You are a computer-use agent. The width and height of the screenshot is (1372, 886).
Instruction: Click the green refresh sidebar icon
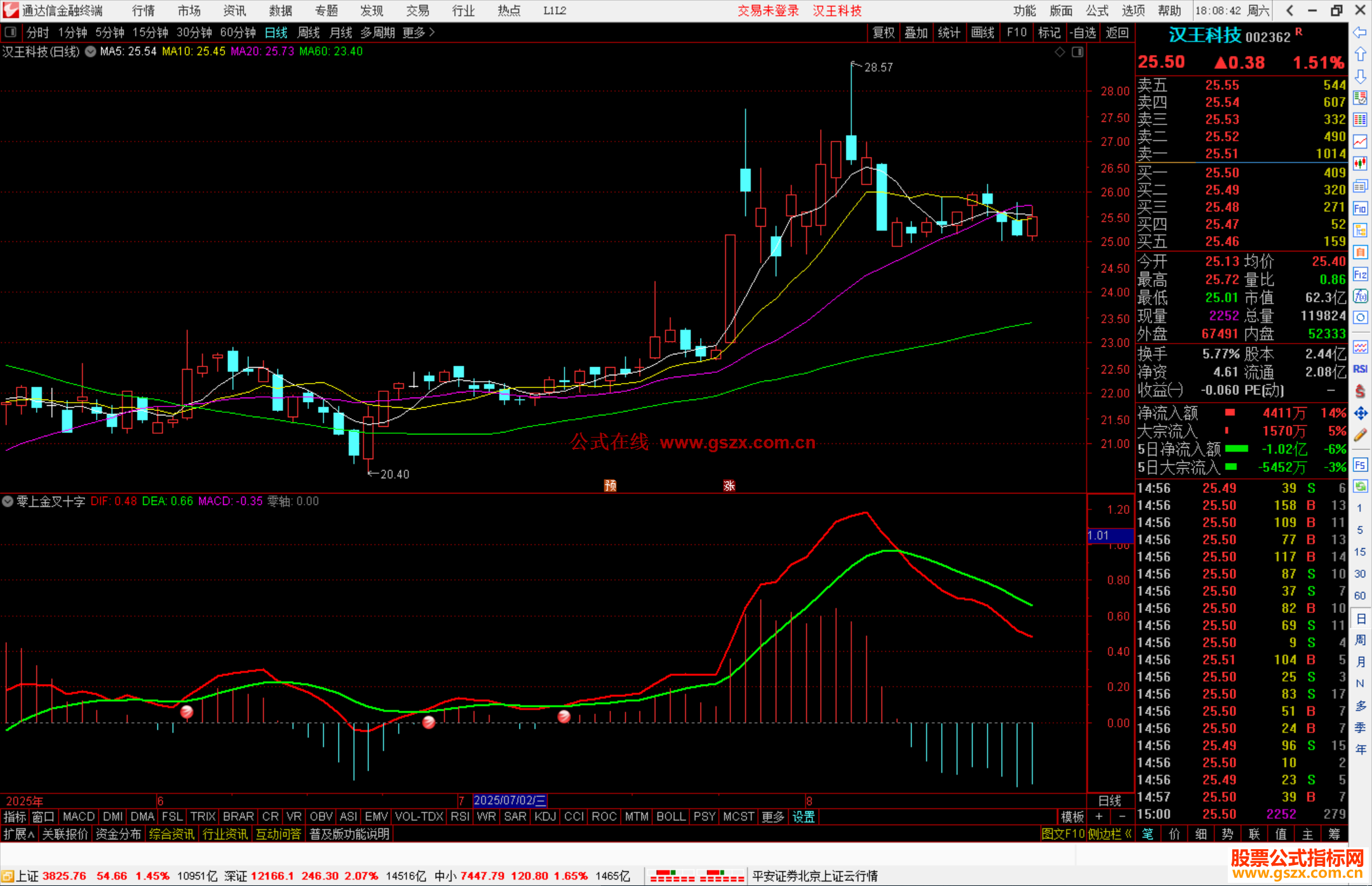pyautogui.click(x=1360, y=487)
